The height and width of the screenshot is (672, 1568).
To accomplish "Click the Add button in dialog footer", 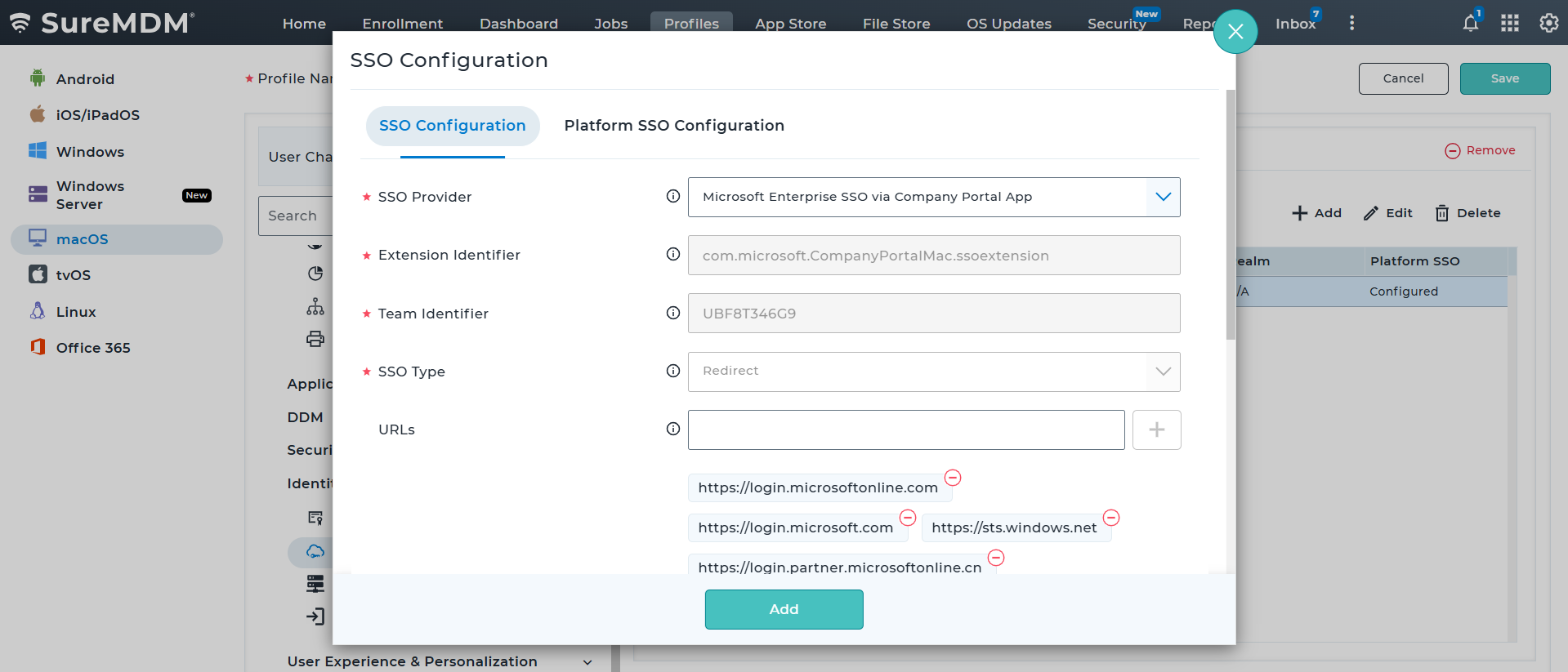I will [784, 609].
